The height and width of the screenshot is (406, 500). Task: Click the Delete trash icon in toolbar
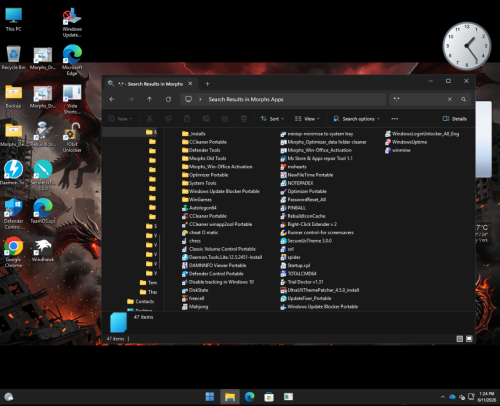244,119
